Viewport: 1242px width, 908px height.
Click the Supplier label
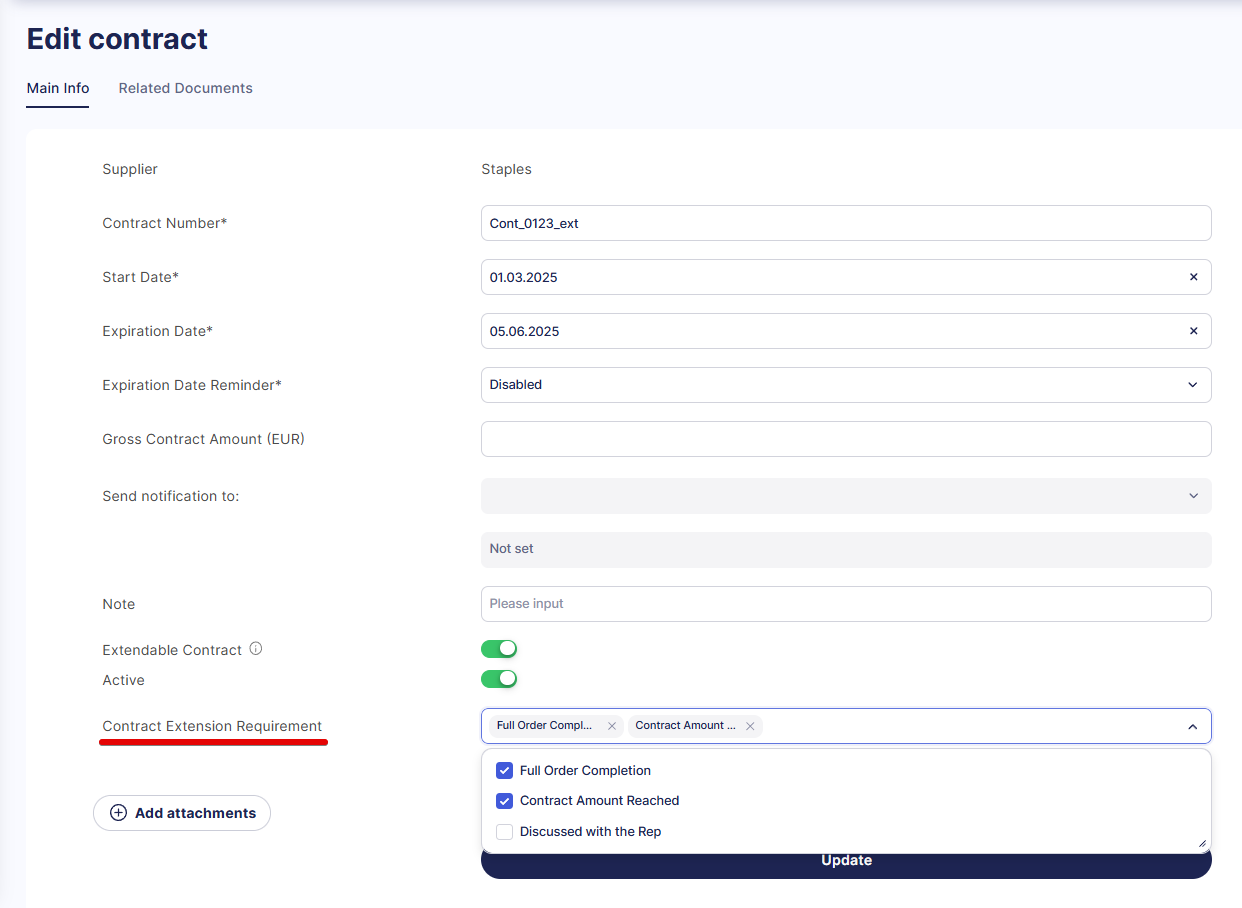[x=130, y=169]
